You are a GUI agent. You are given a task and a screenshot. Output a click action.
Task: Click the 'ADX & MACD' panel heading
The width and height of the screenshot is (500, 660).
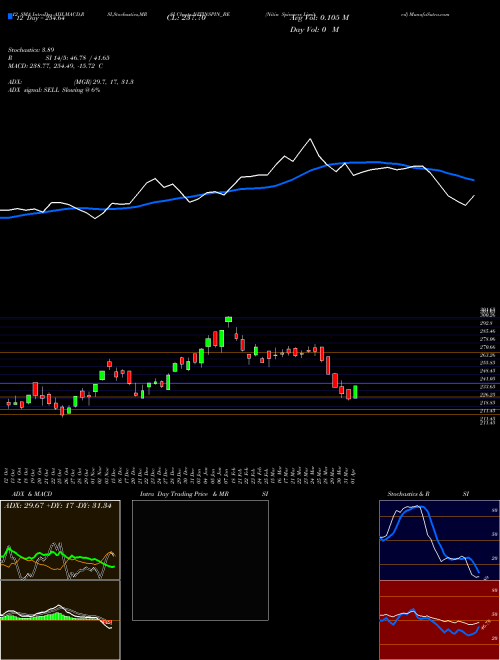[x=32, y=494]
